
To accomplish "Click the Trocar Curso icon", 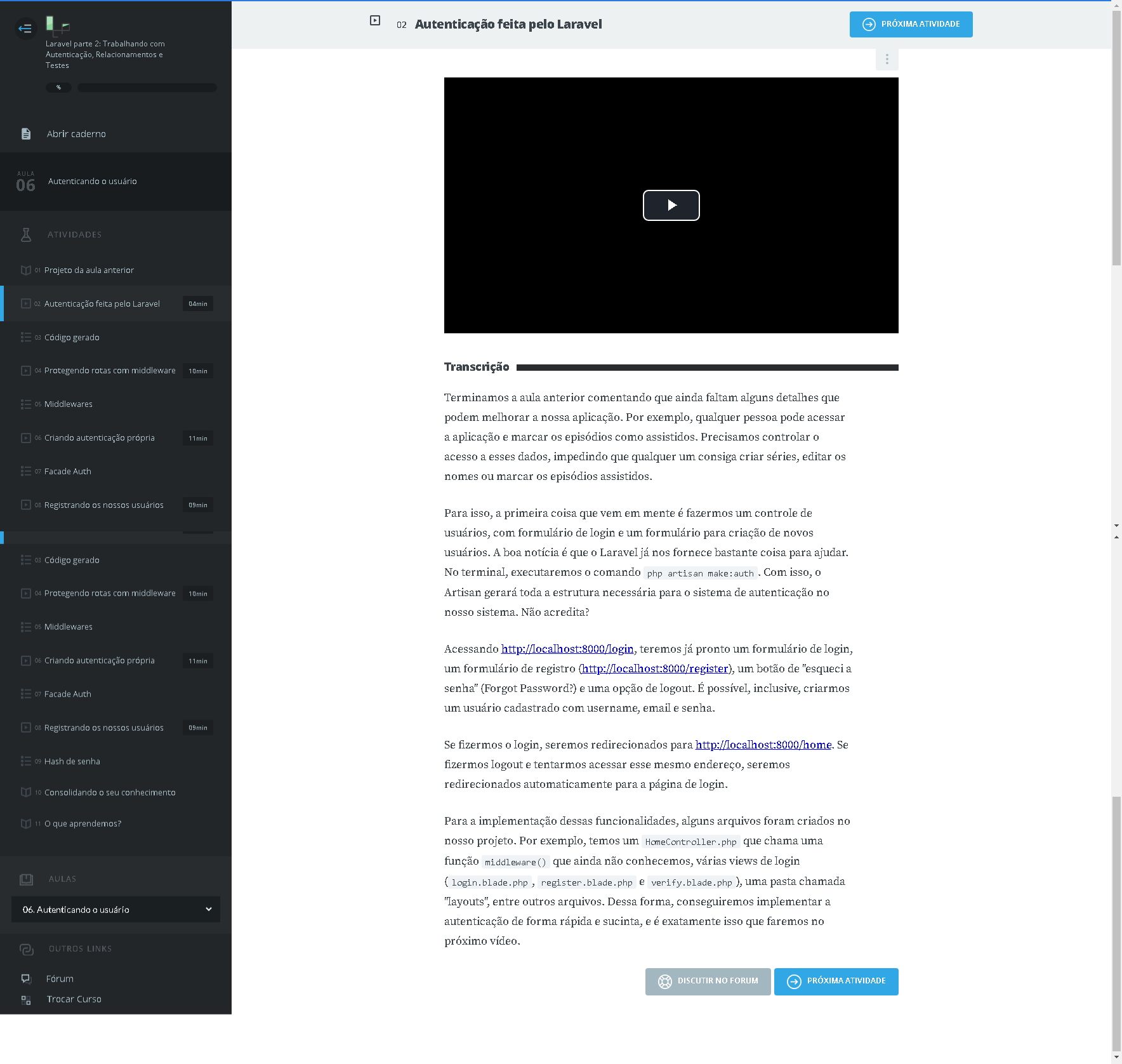I will [x=26, y=1000].
